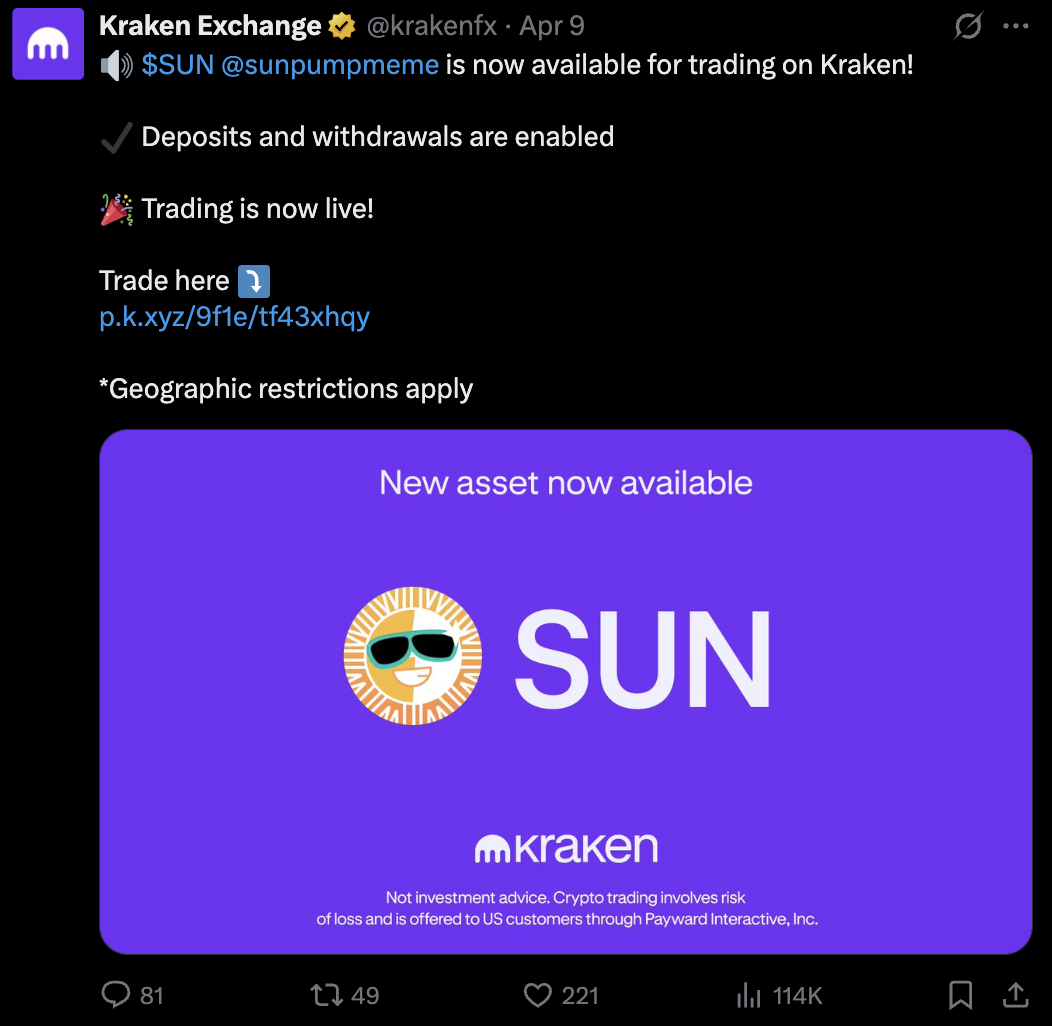This screenshot has height=1026, width=1052.
Task: Click the @krakenfx handle
Action: pos(431,26)
